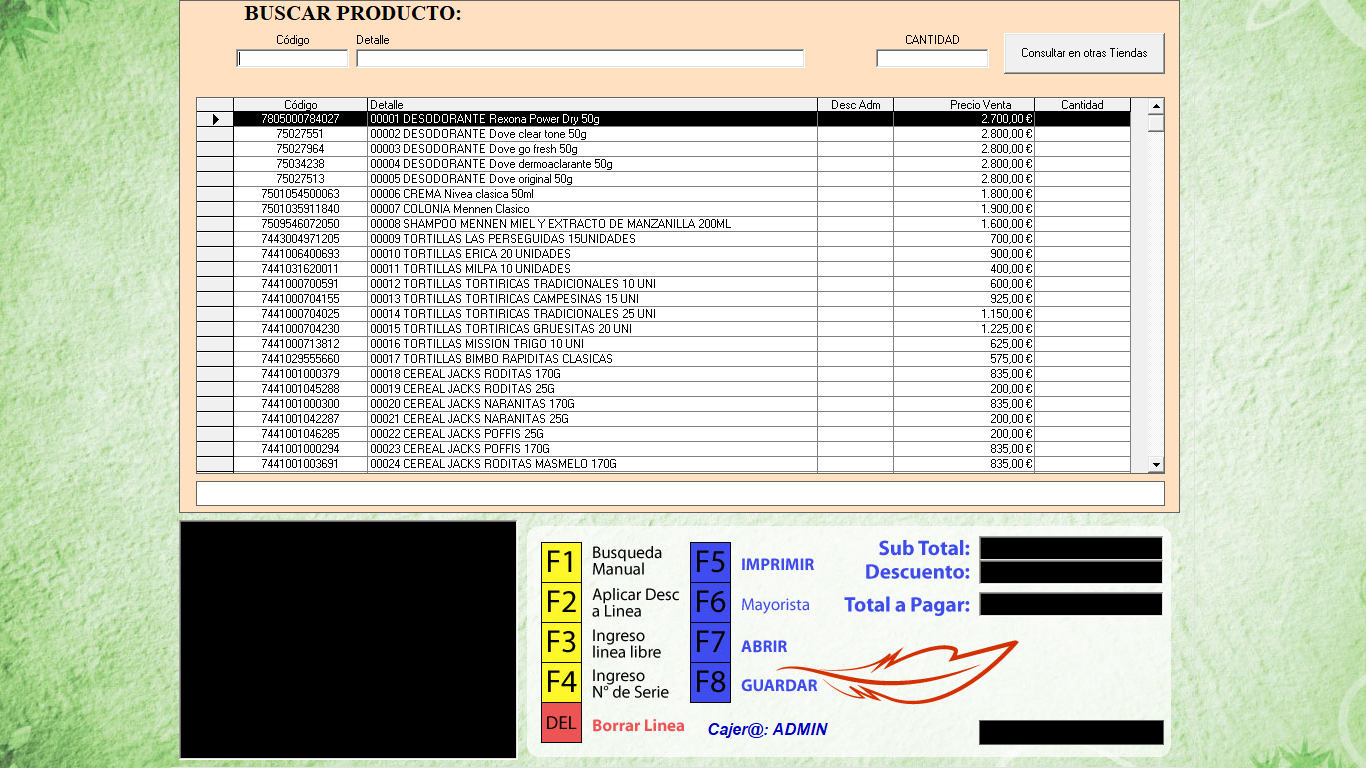1366x768 pixels.
Task: Click the blue F7 Abrir icon
Action: click(710, 643)
